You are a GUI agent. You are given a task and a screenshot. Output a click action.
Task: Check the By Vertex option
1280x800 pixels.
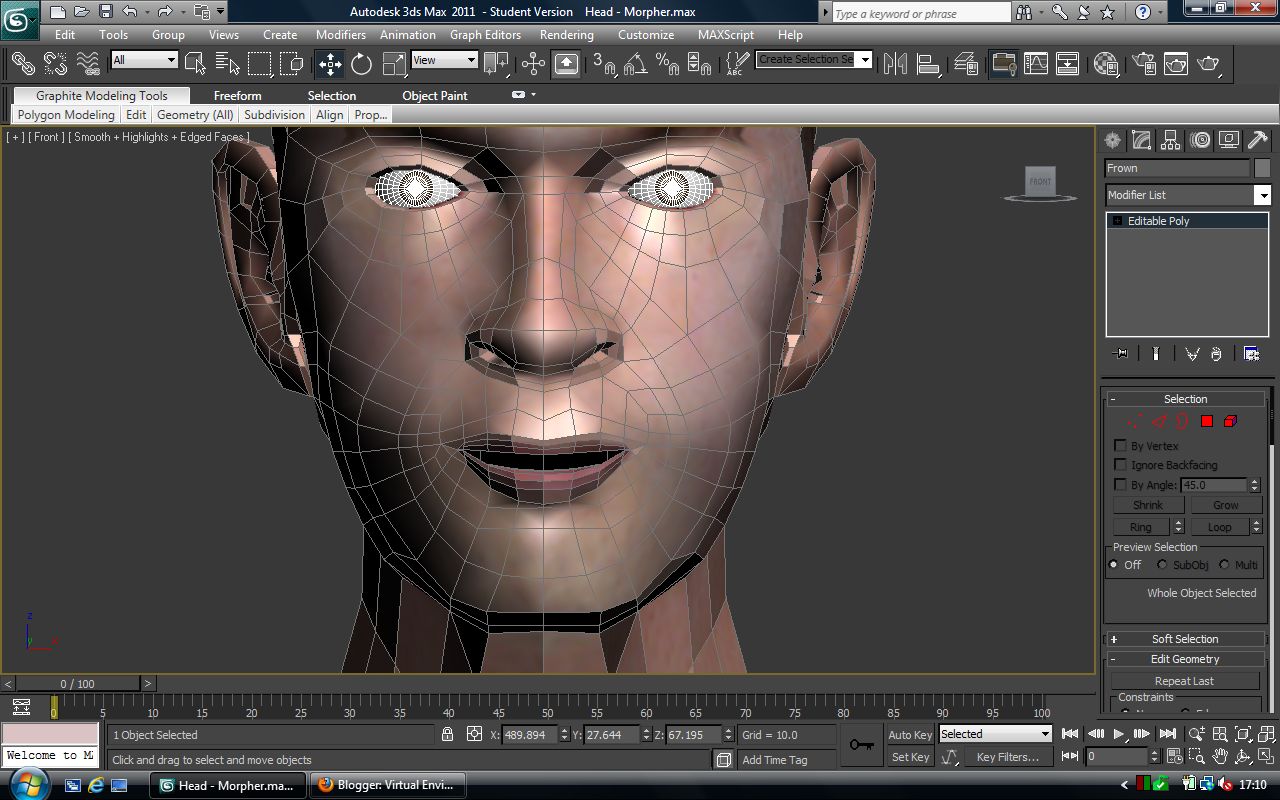1121,446
